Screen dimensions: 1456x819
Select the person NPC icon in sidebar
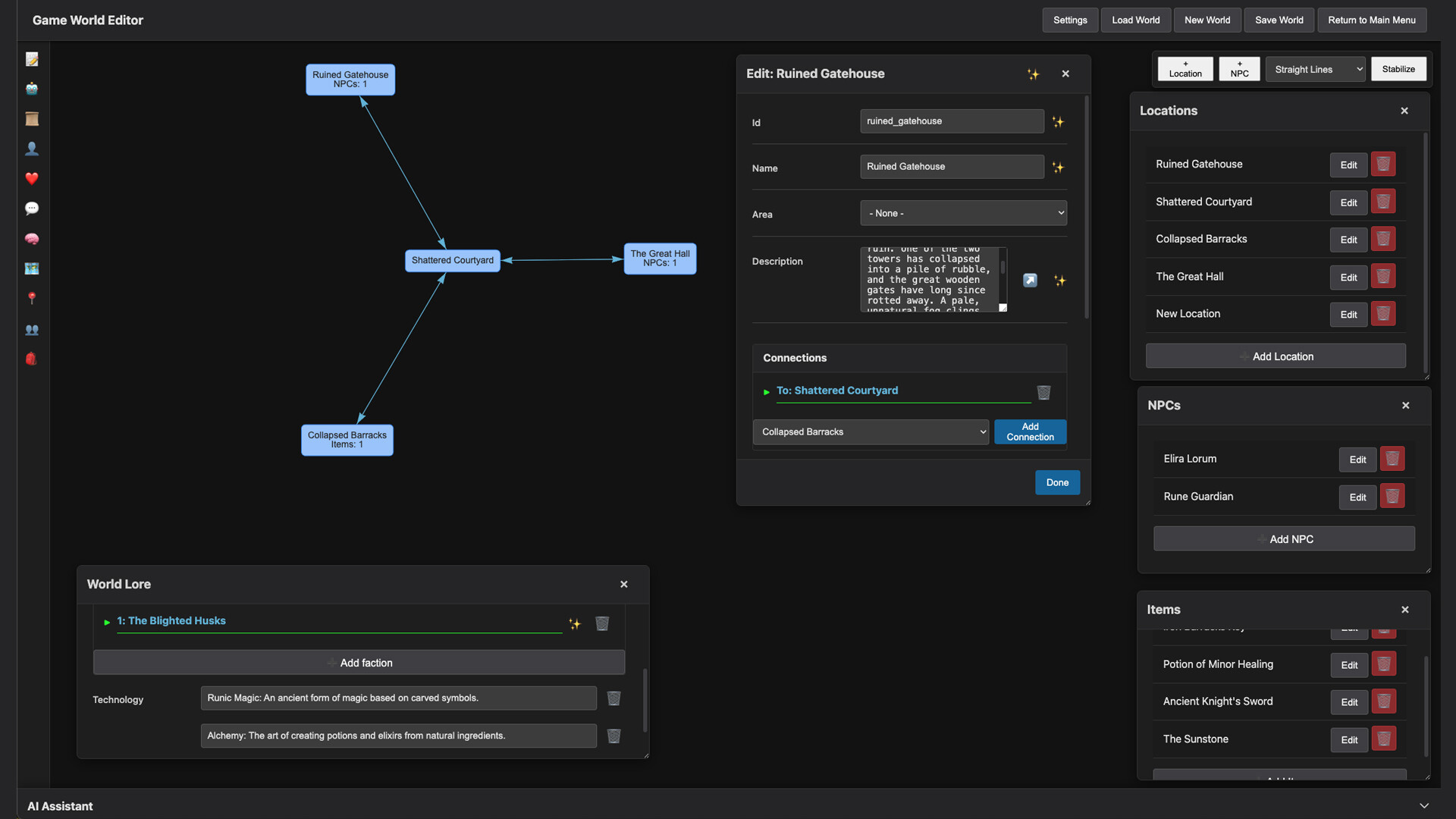click(x=32, y=149)
